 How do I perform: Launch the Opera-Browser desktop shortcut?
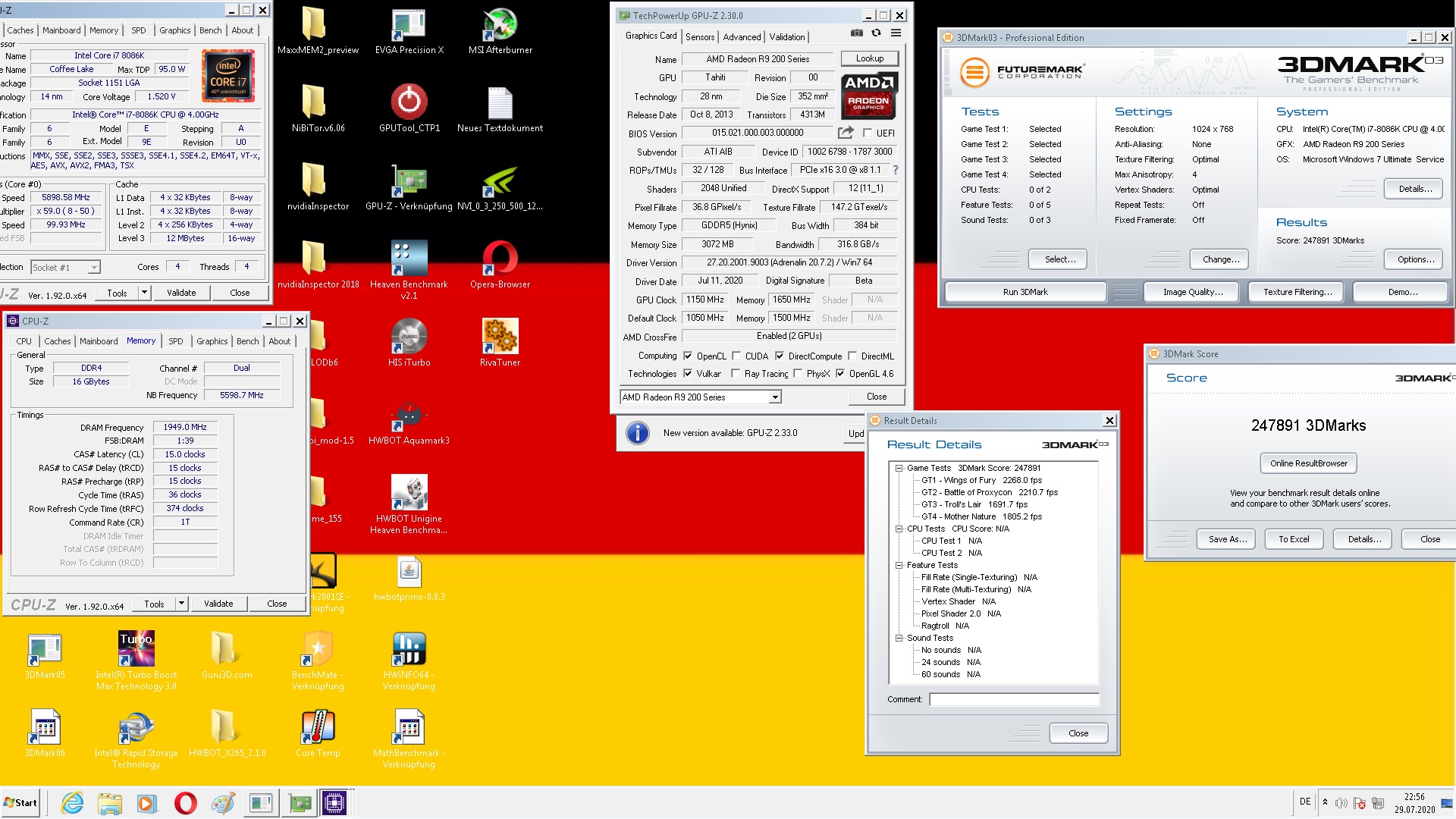(x=500, y=265)
